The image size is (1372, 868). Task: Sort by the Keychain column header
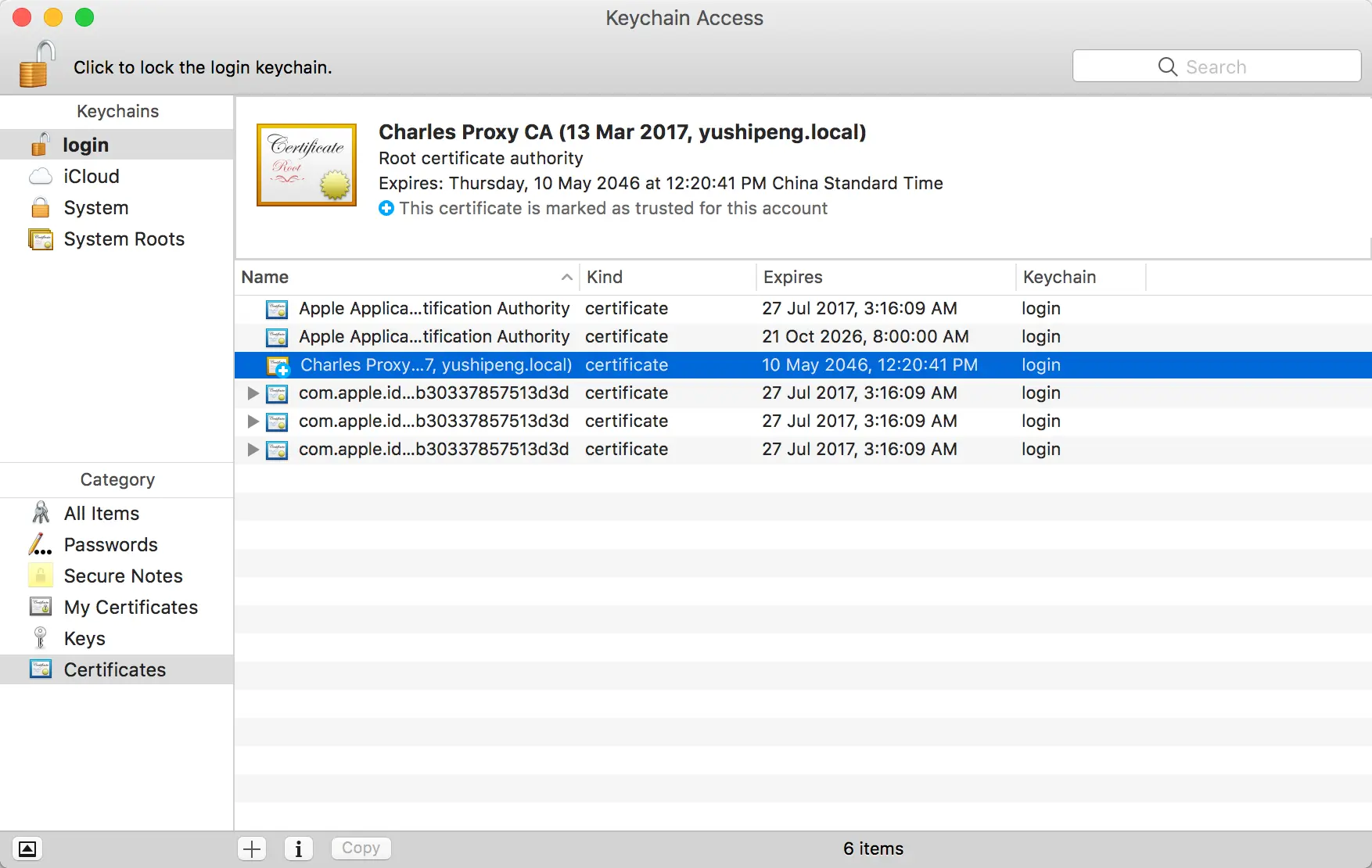click(x=1081, y=277)
